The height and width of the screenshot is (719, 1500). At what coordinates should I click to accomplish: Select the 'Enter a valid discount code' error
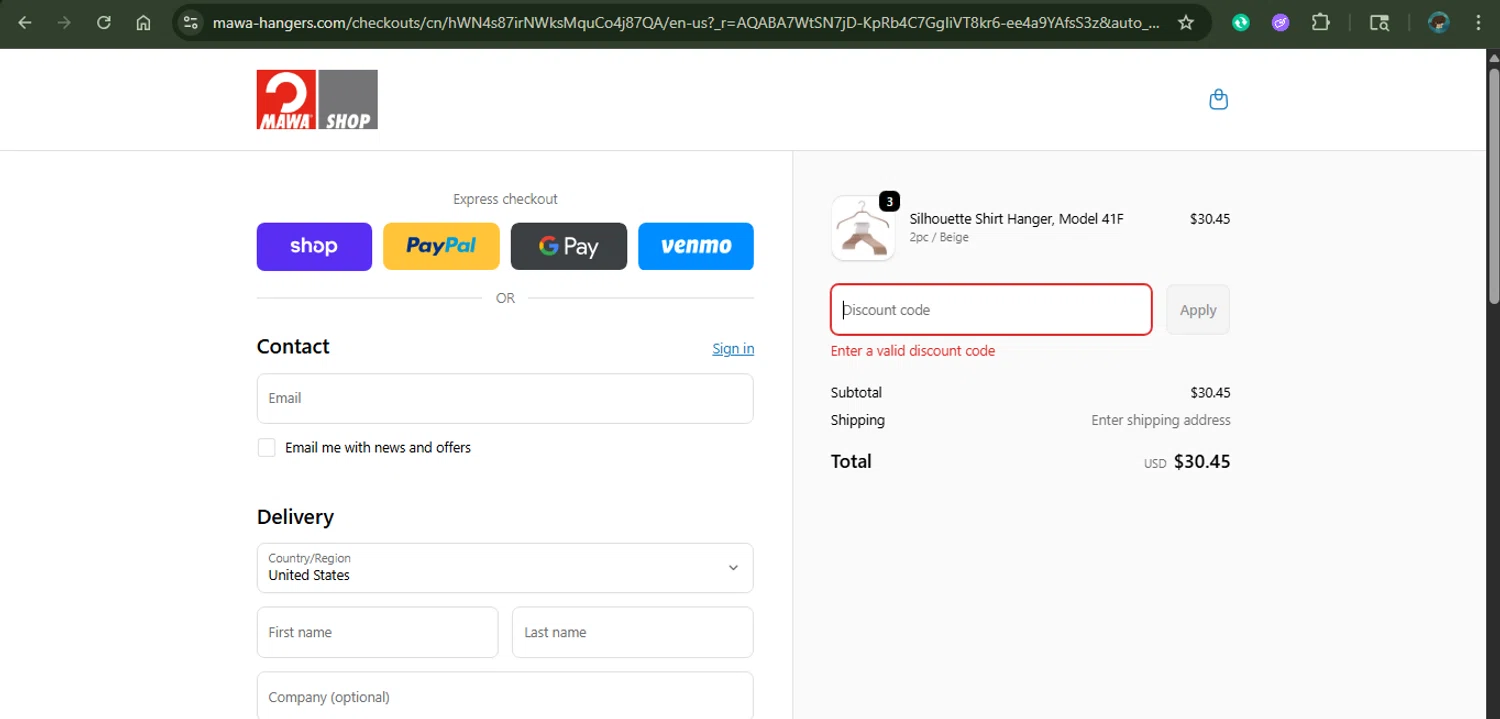pyautogui.click(x=913, y=351)
